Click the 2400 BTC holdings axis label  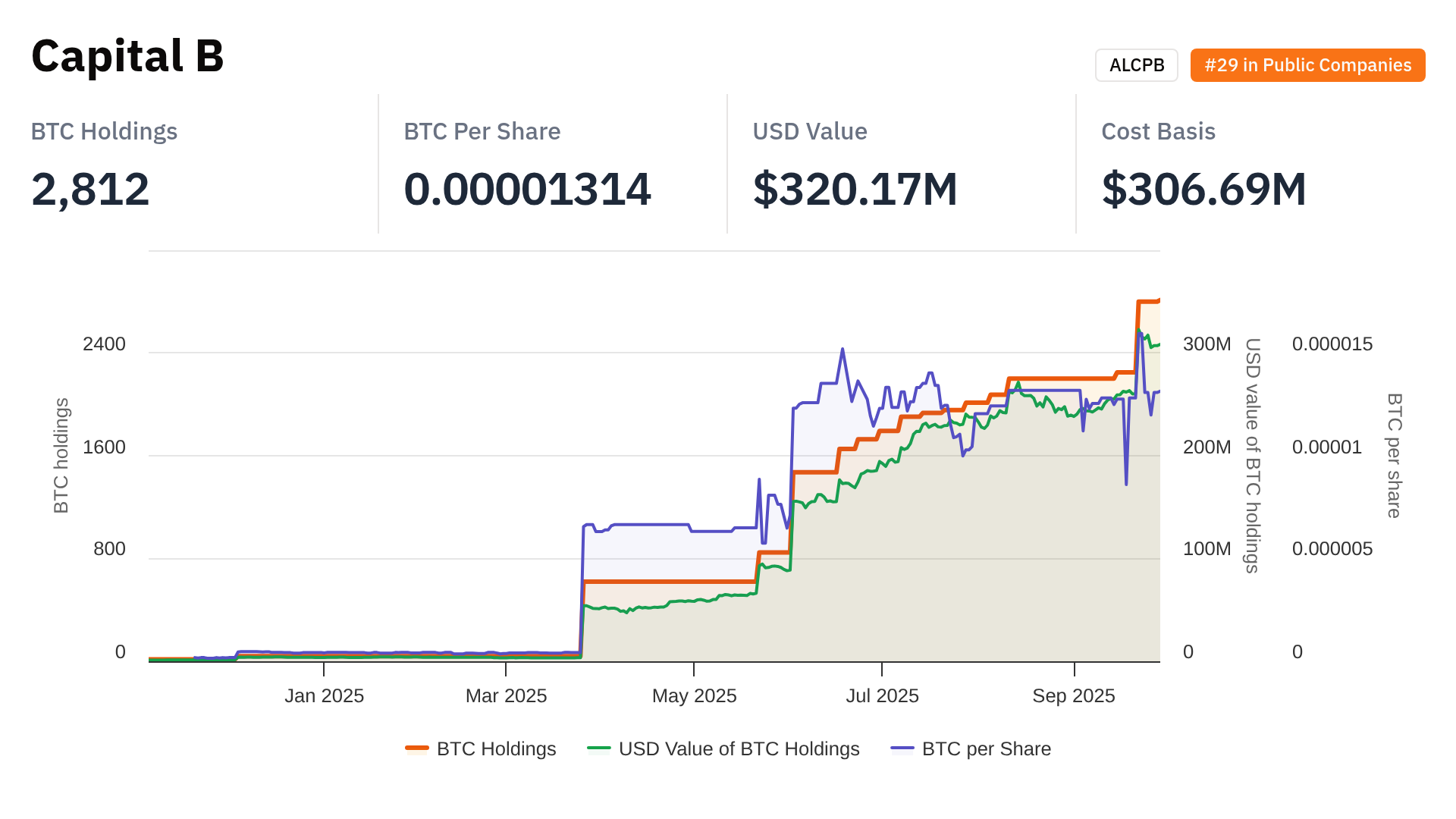(x=104, y=344)
